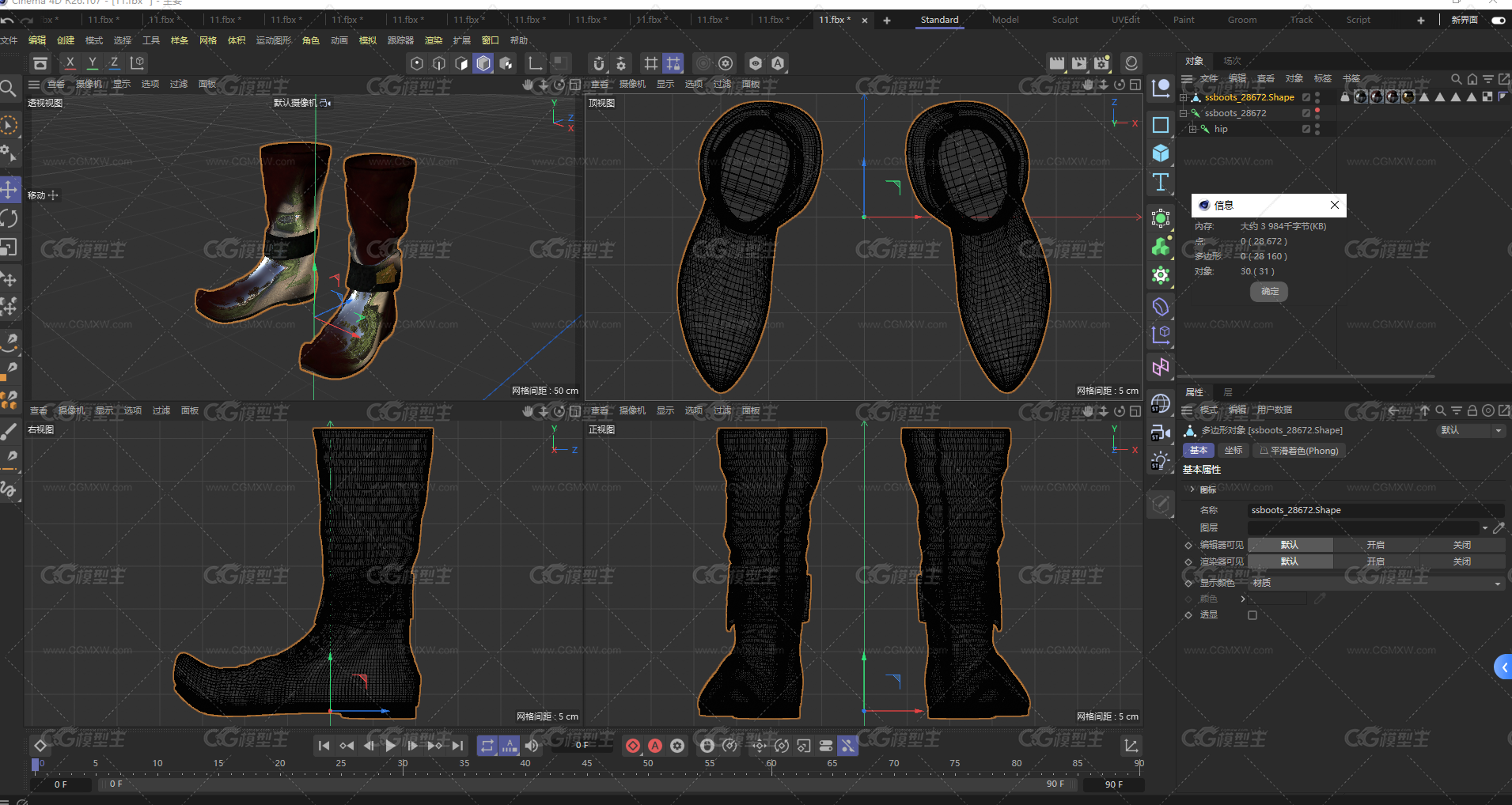This screenshot has width=1512, height=805.
Task: Close the 信息 dialog
Action: point(1335,206)
